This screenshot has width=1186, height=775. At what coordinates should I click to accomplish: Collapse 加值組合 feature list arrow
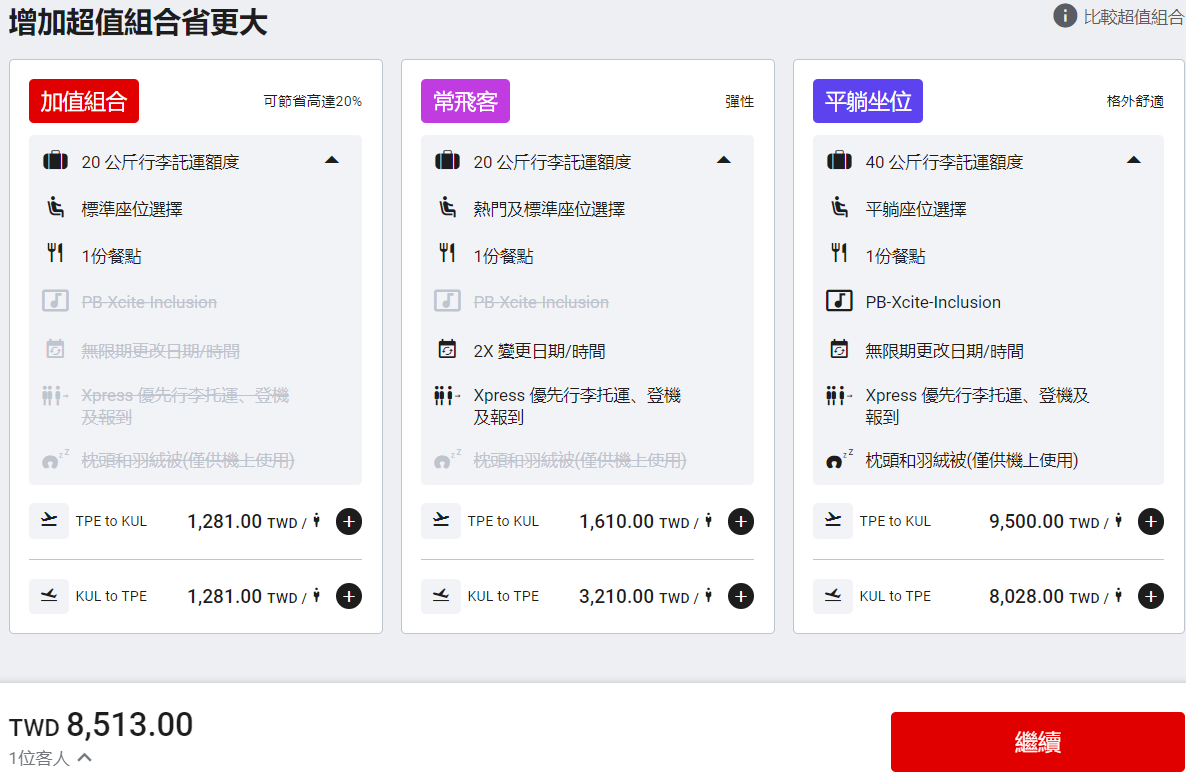(331, 160)
